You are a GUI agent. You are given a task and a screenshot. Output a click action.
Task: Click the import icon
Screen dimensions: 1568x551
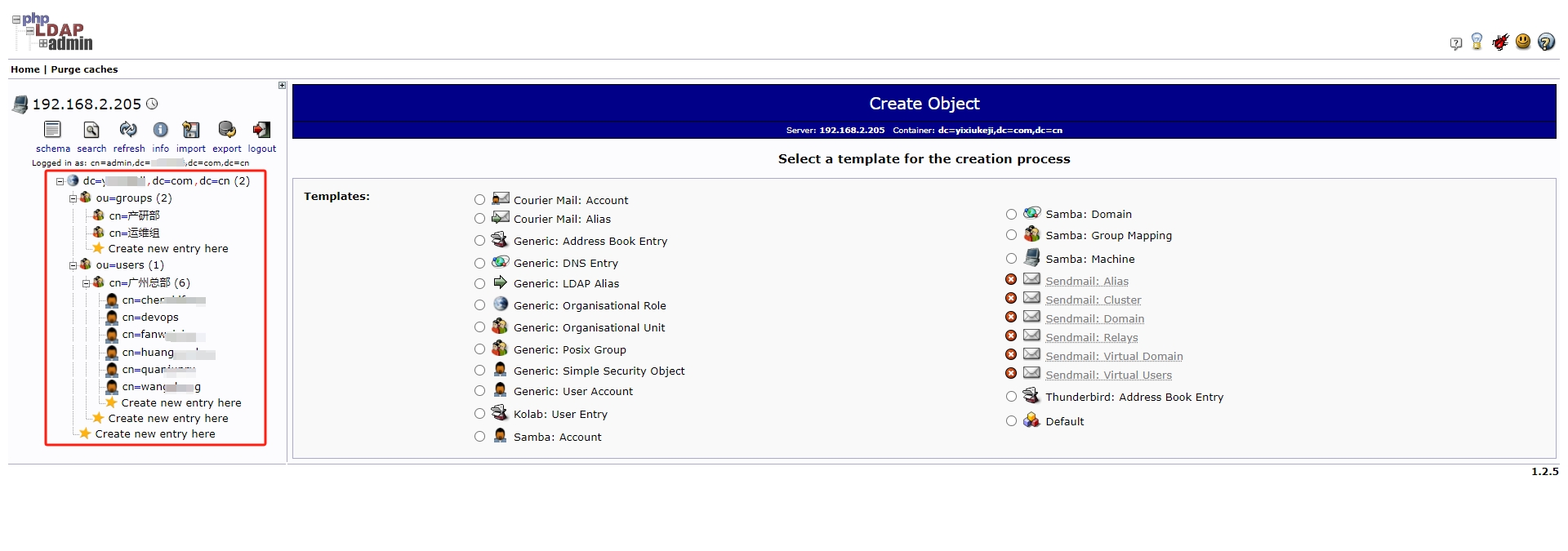(191, 130)
